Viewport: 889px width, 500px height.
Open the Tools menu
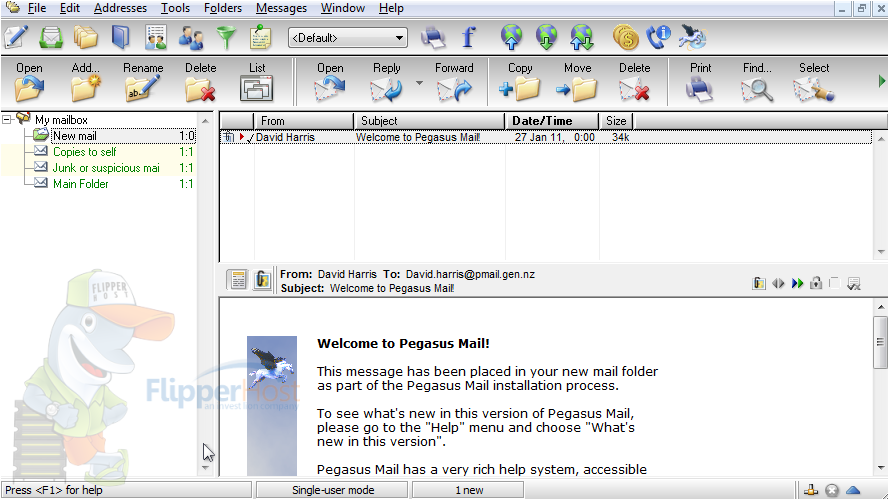[175, 8]
